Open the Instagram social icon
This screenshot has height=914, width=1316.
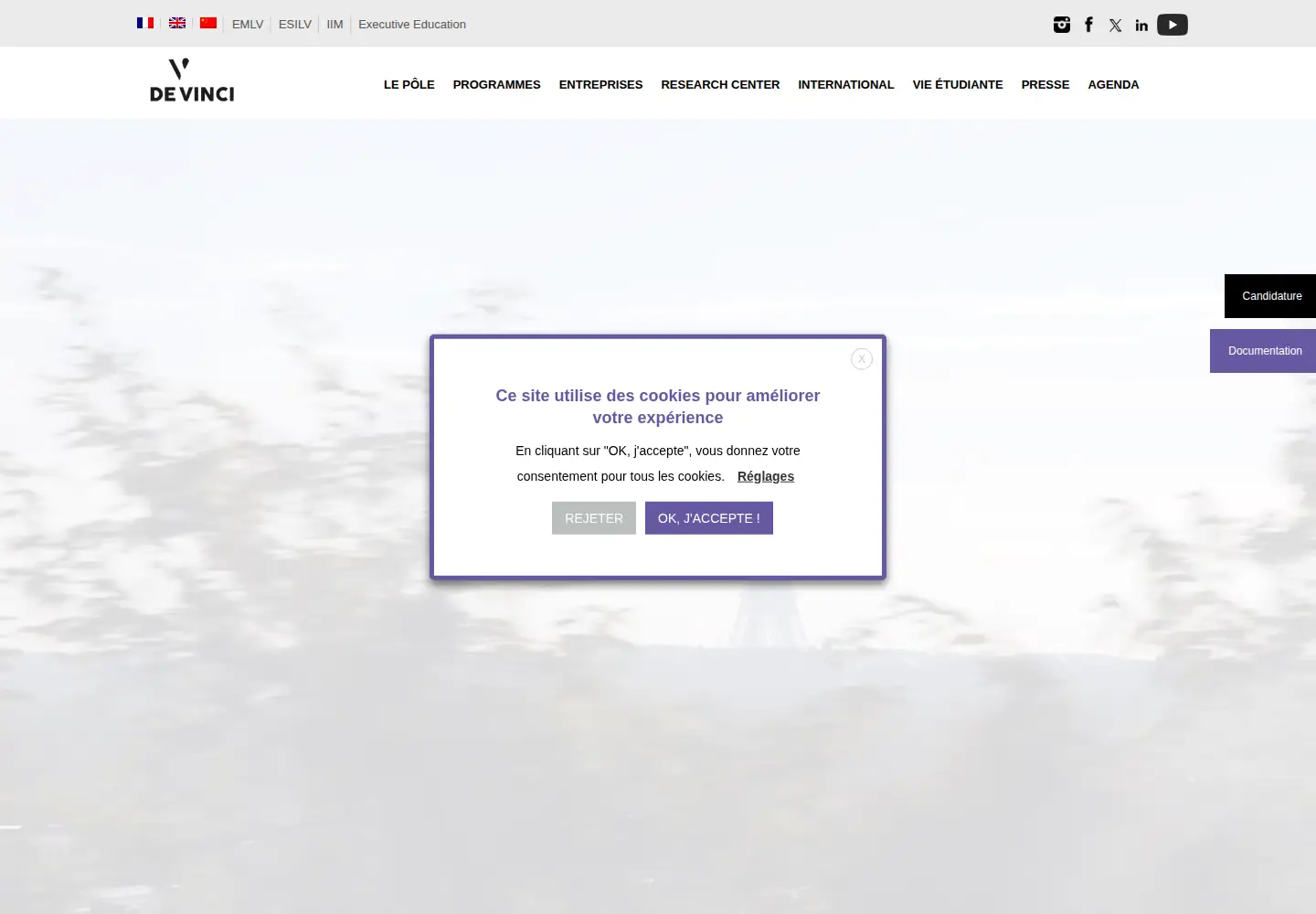tap(1062, 25)
